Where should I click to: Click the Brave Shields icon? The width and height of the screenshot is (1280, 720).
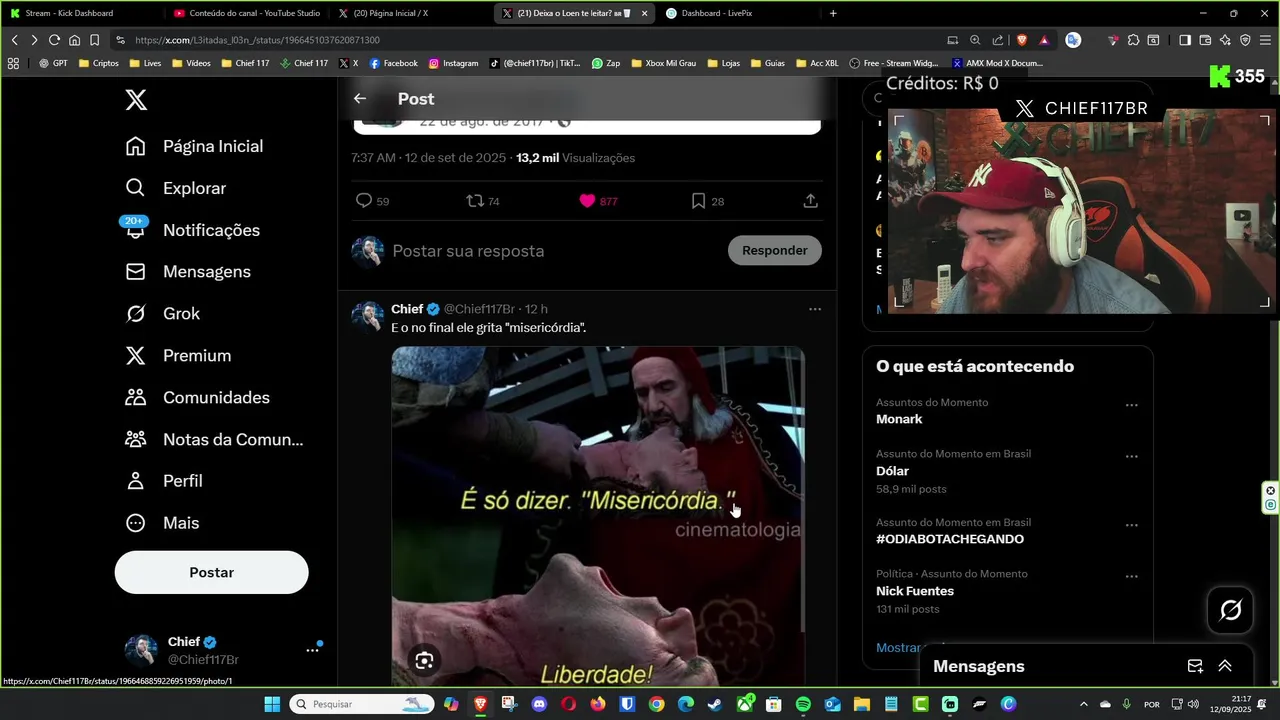(x=1022, y=40)
